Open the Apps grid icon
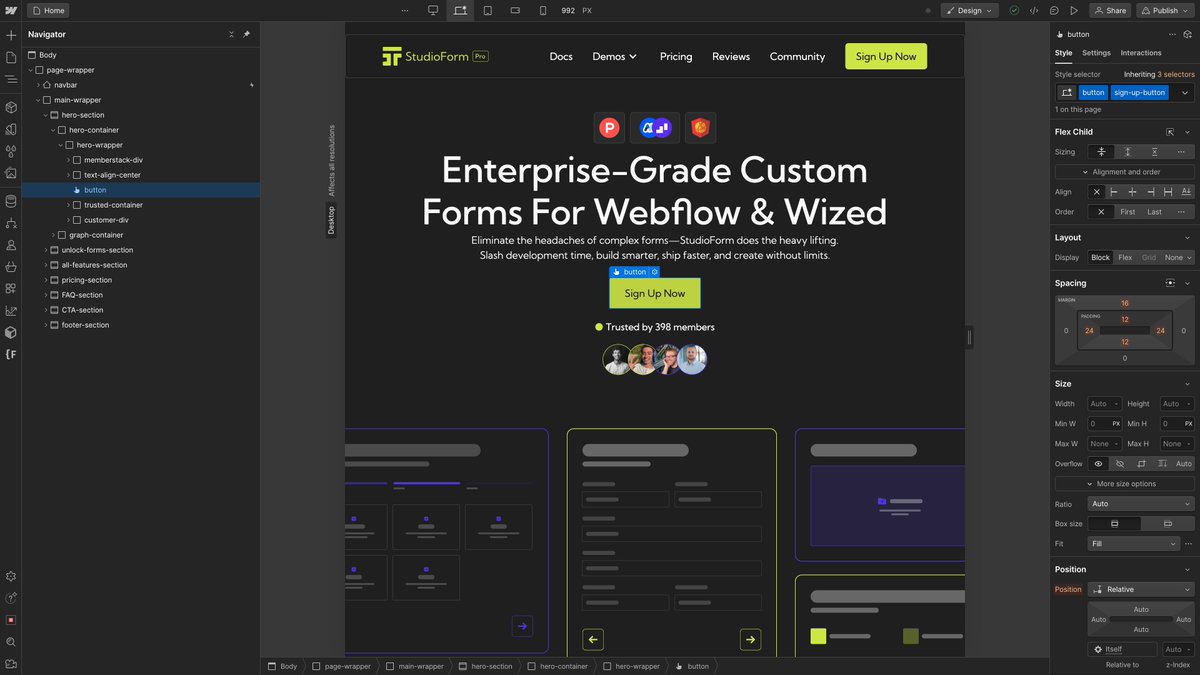This screenshot has width=1200, height=675. 11,289
